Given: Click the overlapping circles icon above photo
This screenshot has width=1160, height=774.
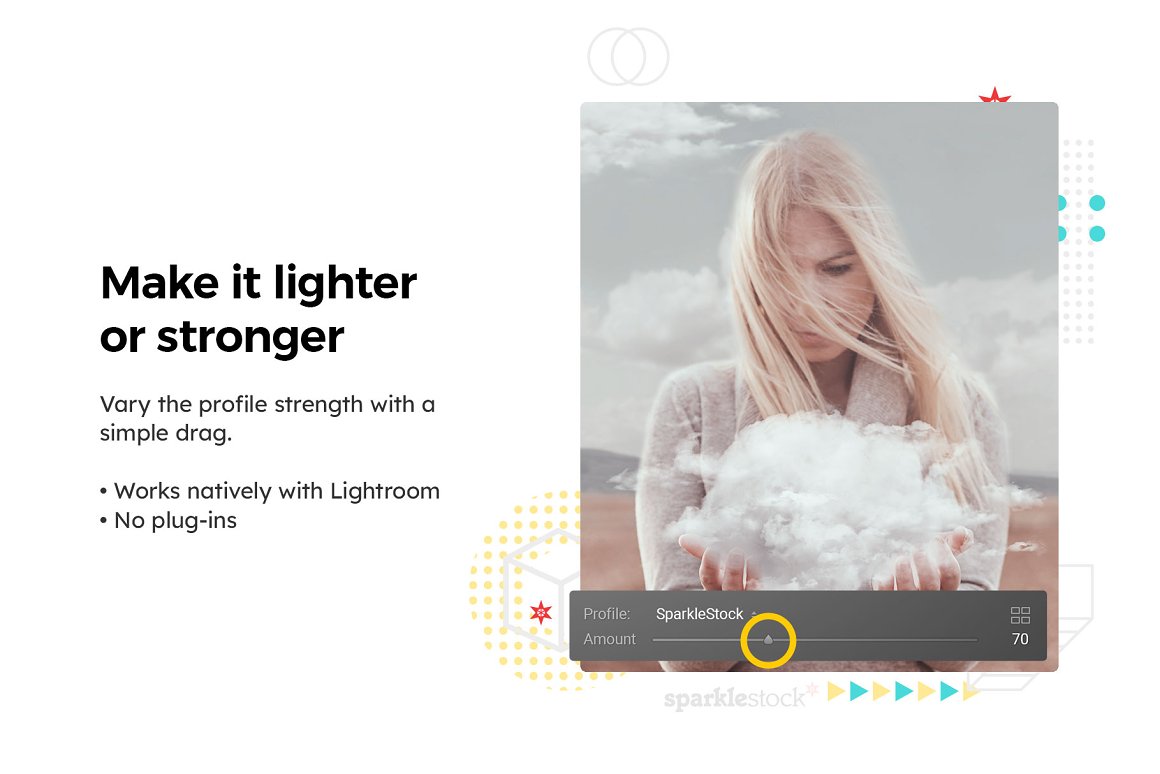Looking at the screenshot, I should pos(628,56).
